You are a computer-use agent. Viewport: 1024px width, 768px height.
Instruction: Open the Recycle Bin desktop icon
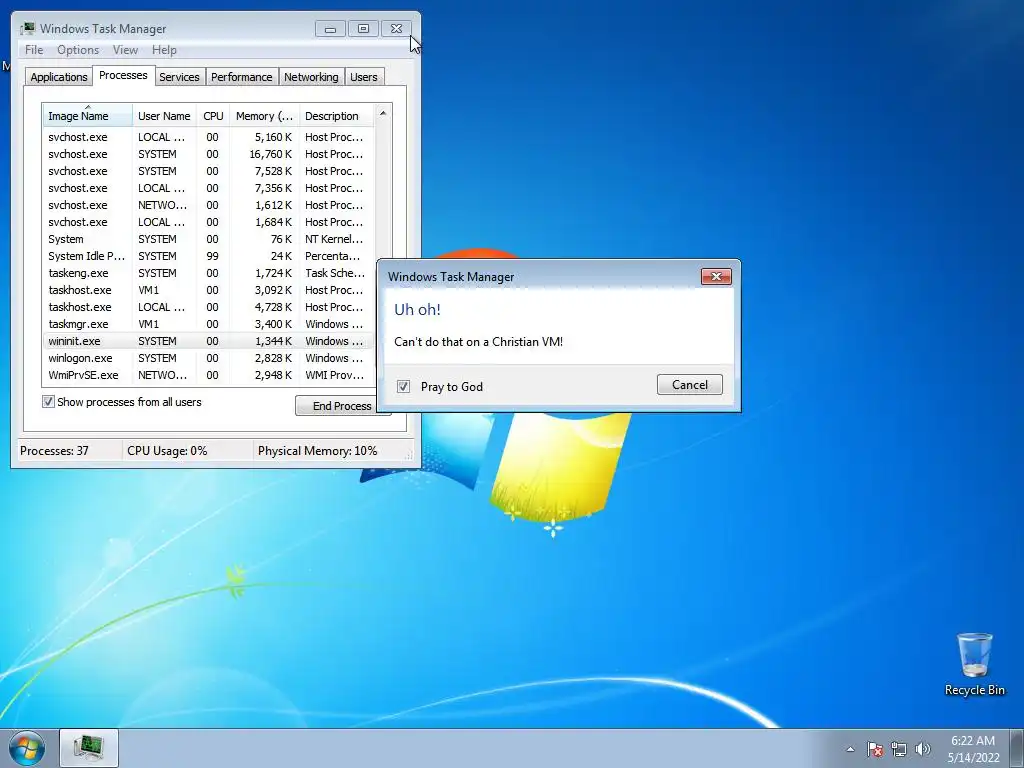click(974, 664)
